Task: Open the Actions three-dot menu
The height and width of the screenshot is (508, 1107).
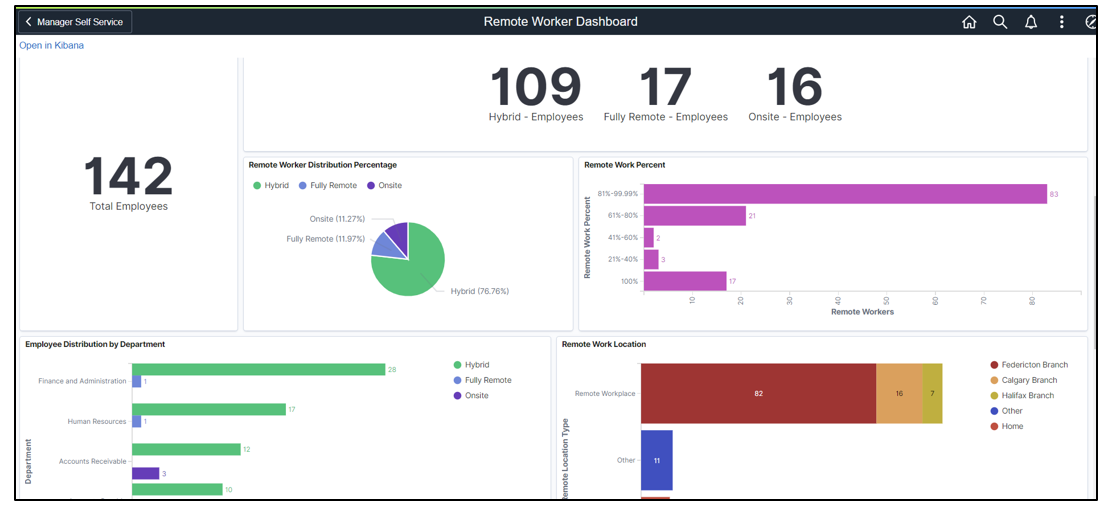Action: point(1061,22)
